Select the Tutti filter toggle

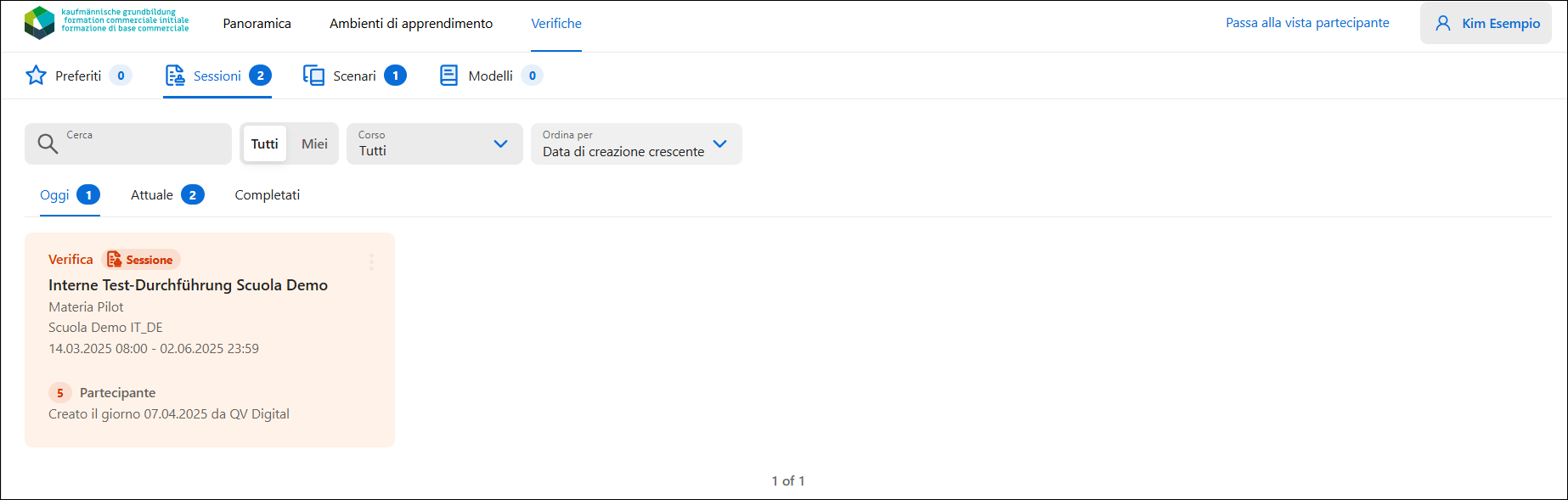click(265, 143)
